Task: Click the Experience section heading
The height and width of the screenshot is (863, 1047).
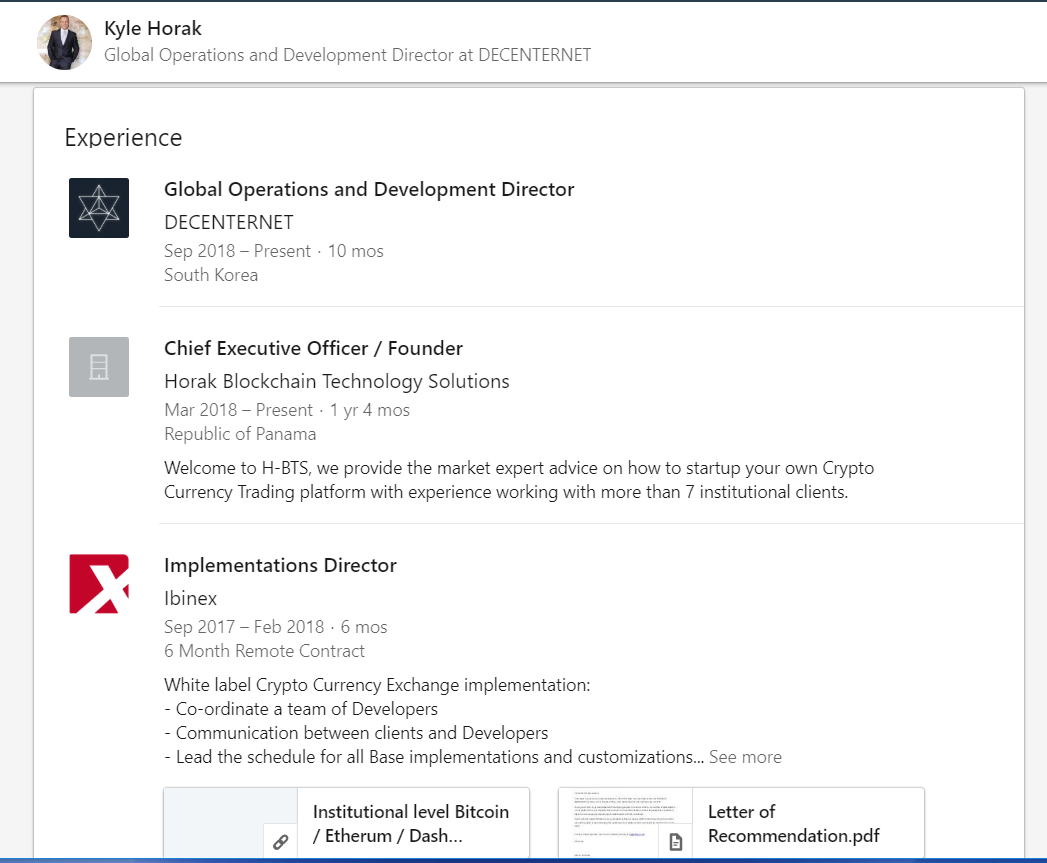Action: (x=124, y=138)
